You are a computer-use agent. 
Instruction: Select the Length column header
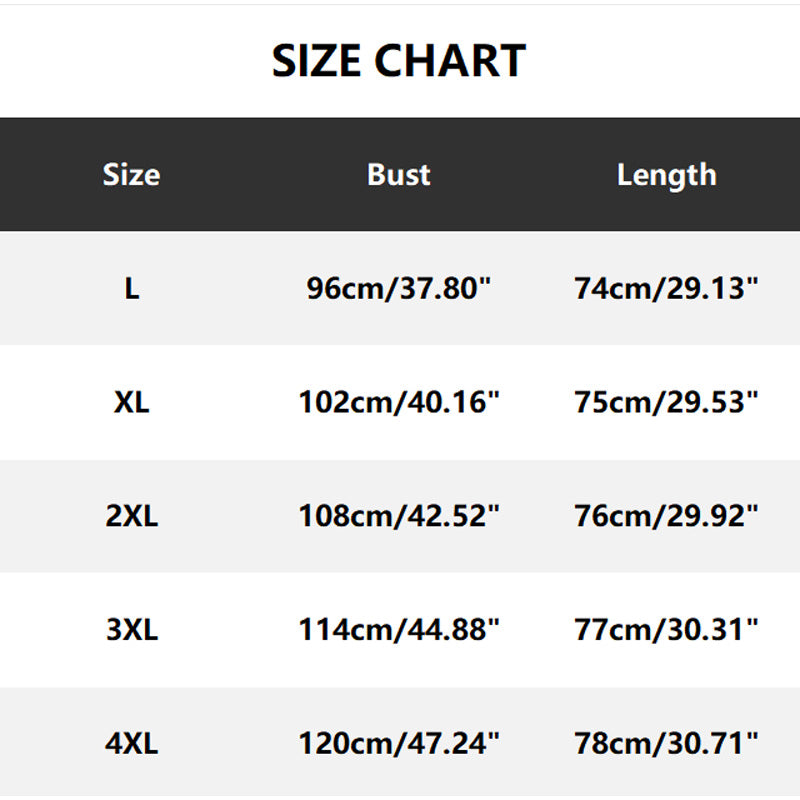(666, 175)
